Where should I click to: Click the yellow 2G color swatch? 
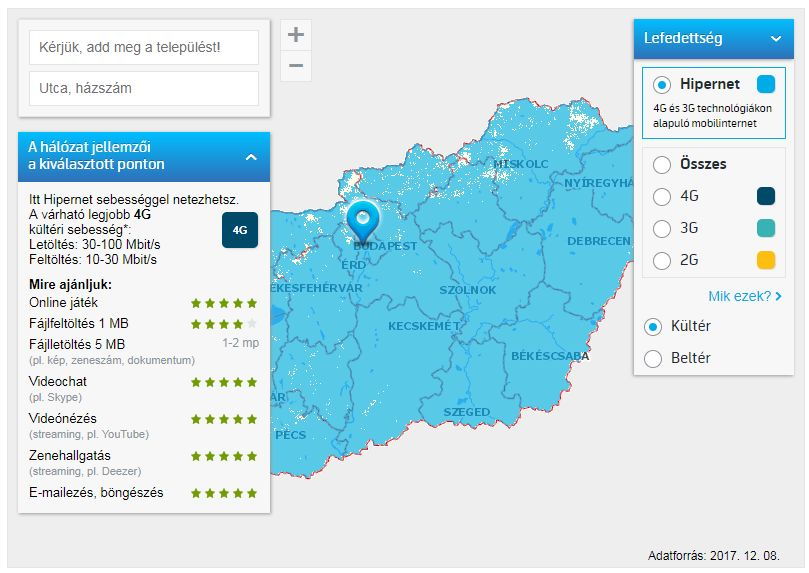click(x=766, y=260)
